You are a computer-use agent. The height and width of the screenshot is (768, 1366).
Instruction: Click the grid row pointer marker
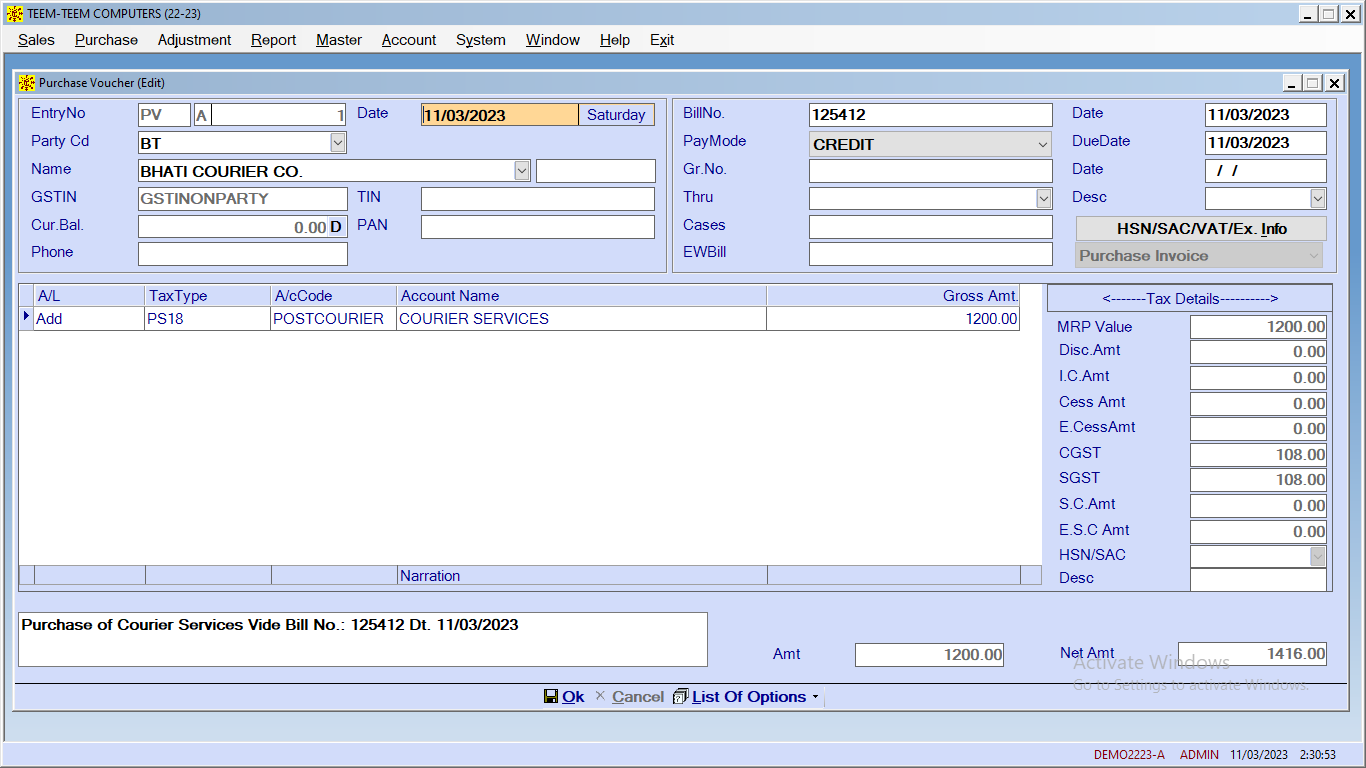[x=26, y=317]
